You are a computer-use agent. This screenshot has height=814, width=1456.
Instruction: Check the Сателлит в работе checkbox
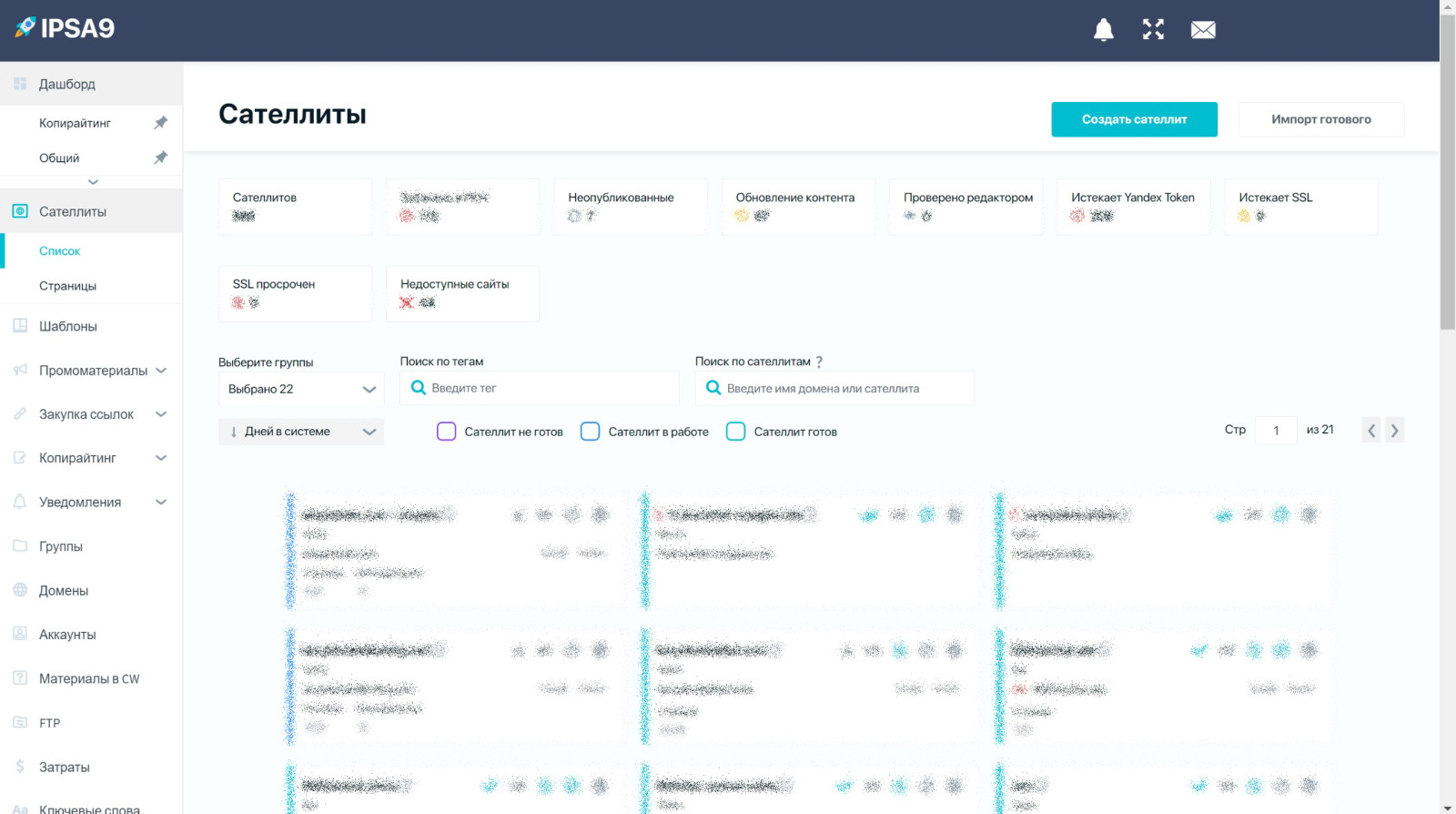pos(590,432)
